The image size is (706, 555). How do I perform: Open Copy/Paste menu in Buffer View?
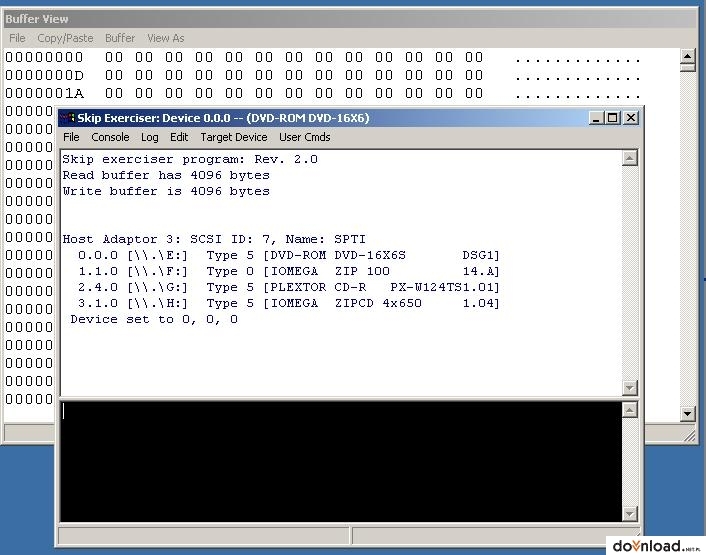click(x=65, y=38)
